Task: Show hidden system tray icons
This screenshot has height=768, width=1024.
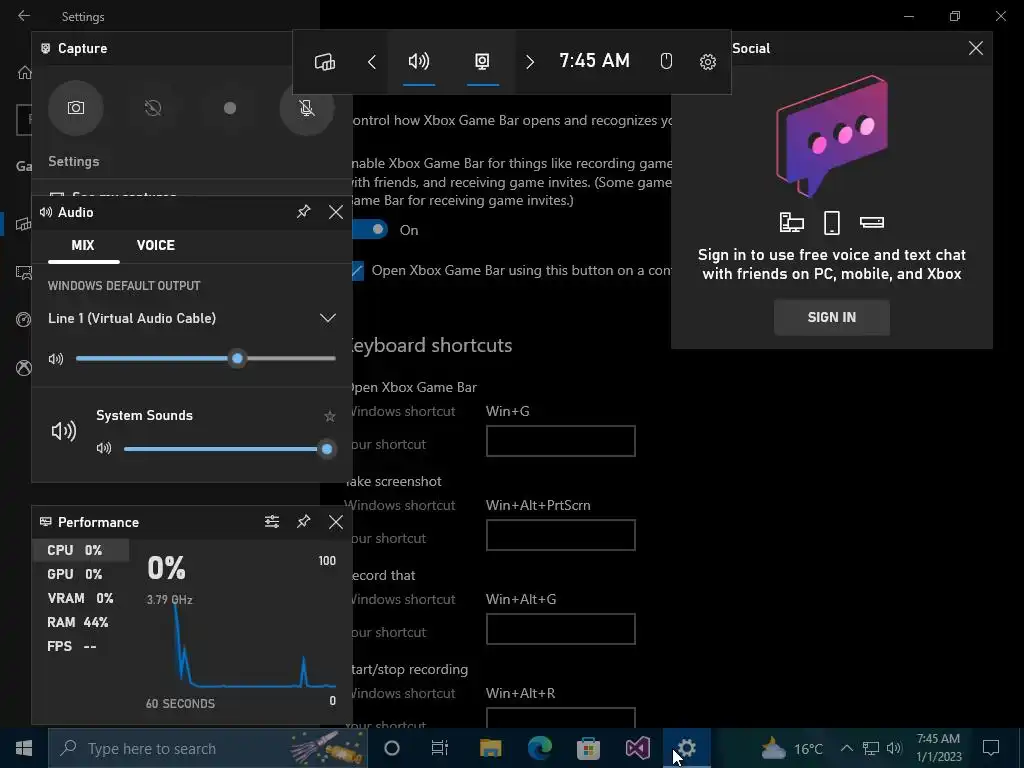Action: pyautogui.click(x=846, y=748)
